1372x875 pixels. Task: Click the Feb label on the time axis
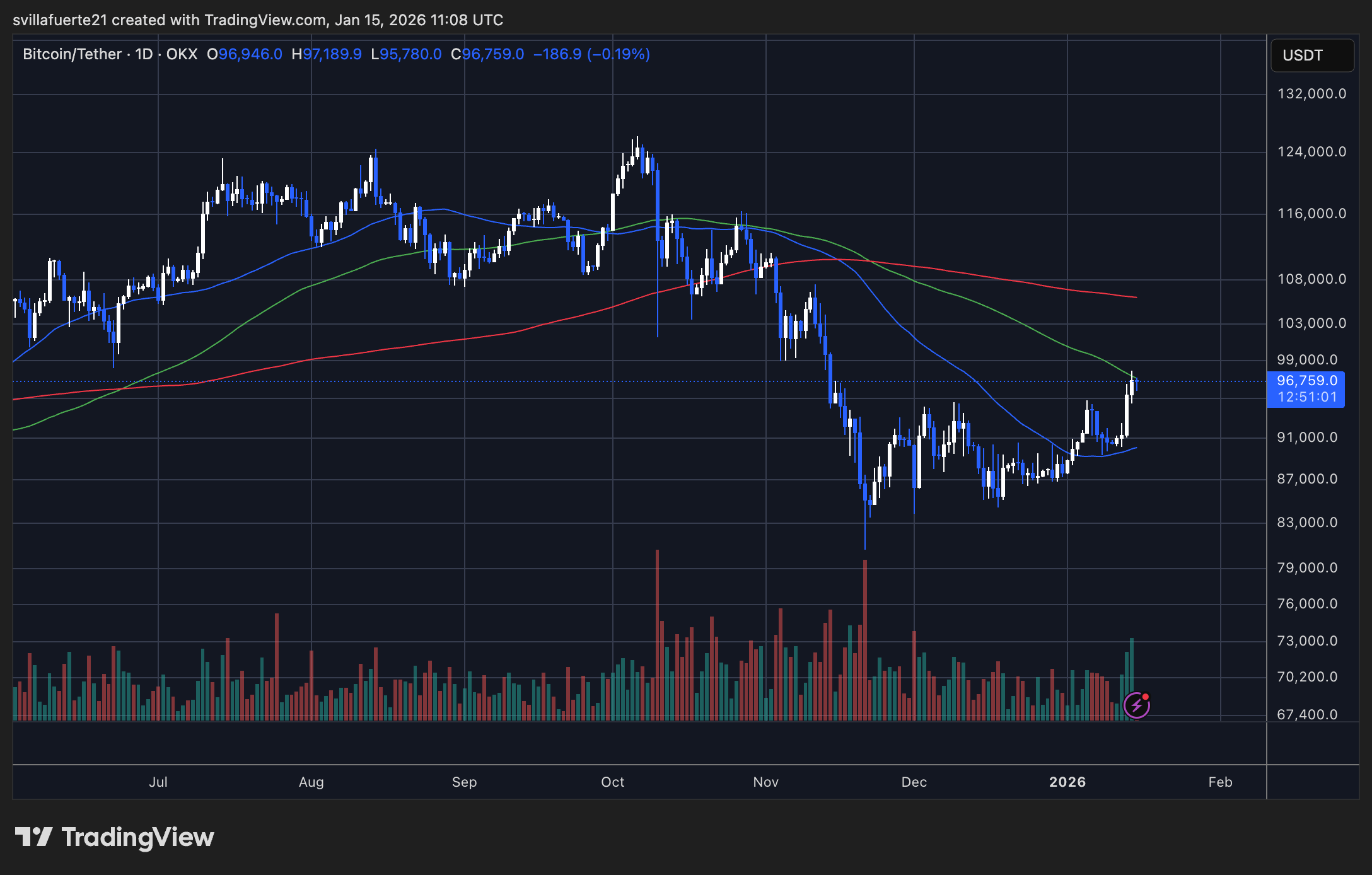(x=1220, y=782)
